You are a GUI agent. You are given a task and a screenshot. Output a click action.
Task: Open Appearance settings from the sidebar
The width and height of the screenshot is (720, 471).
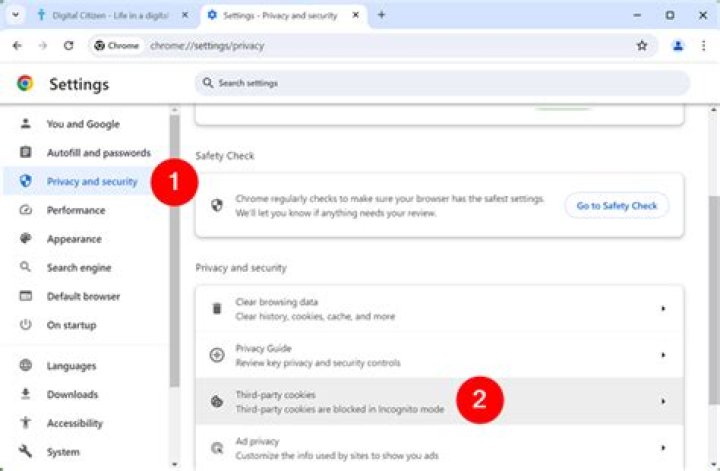pos(73,239)
